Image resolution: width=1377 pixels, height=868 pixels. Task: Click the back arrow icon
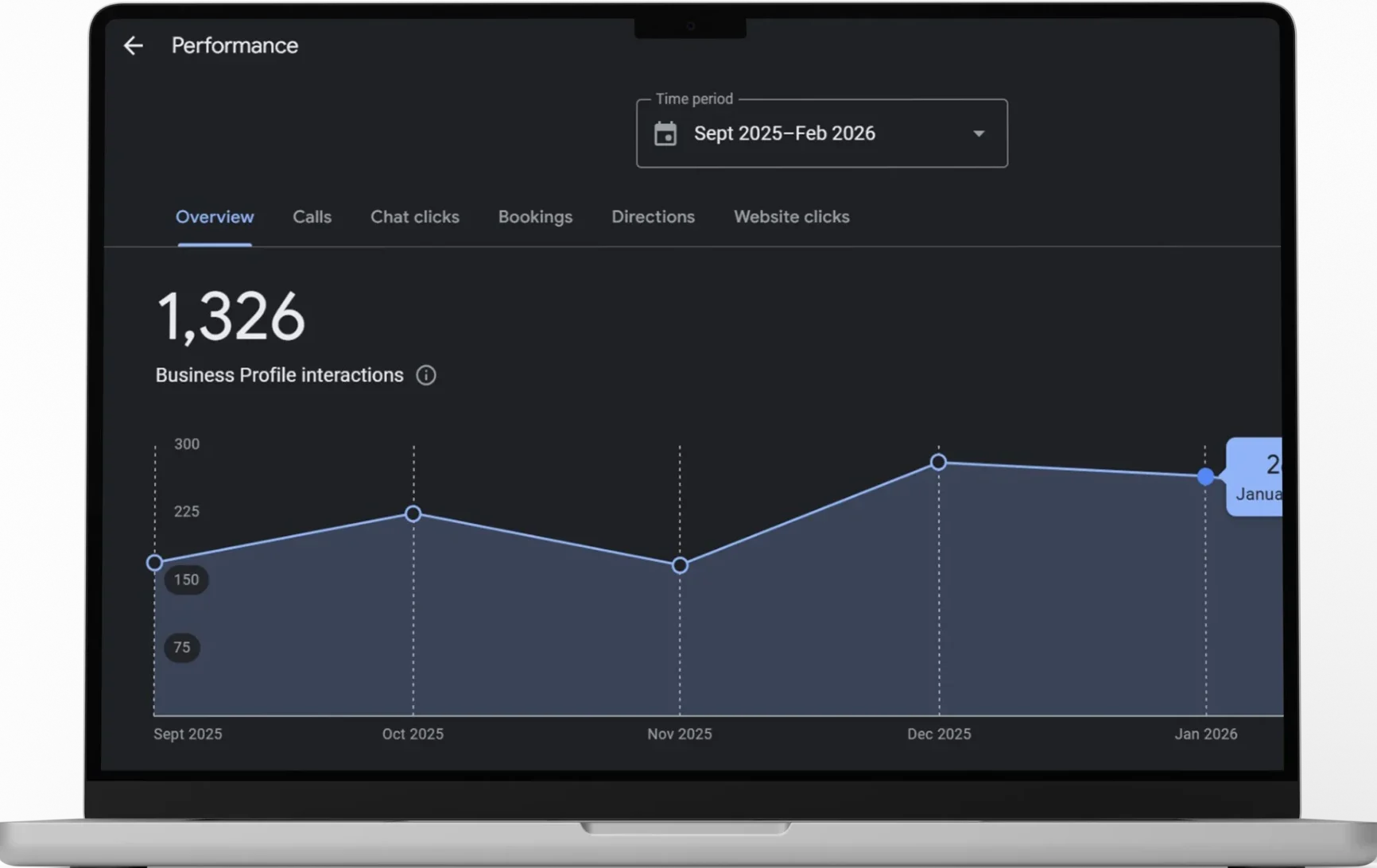click(x=134, y=46)
